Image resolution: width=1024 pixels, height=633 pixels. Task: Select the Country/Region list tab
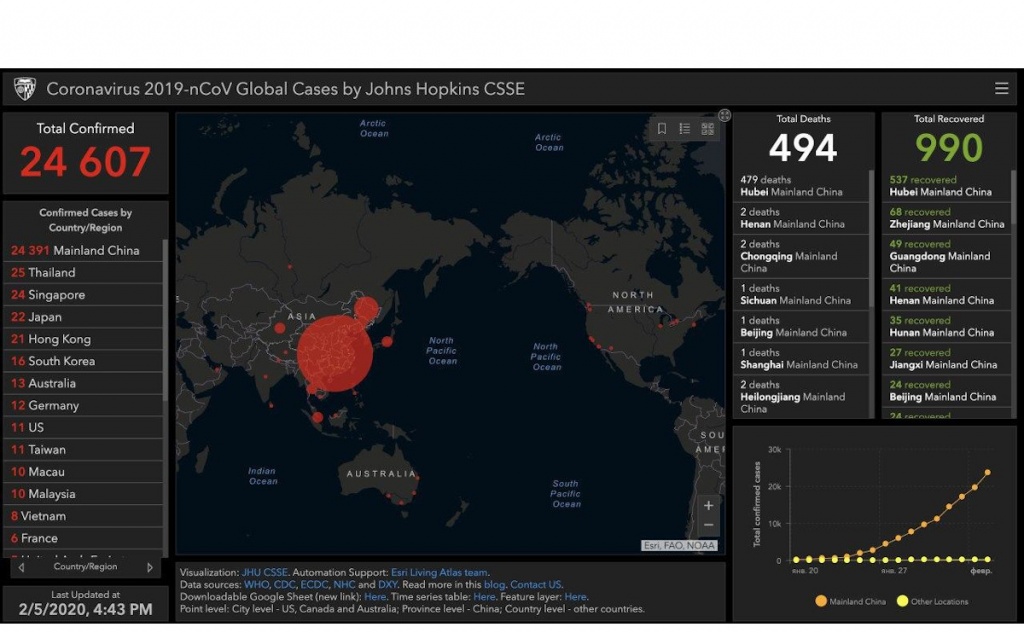(x=85, y=567)
